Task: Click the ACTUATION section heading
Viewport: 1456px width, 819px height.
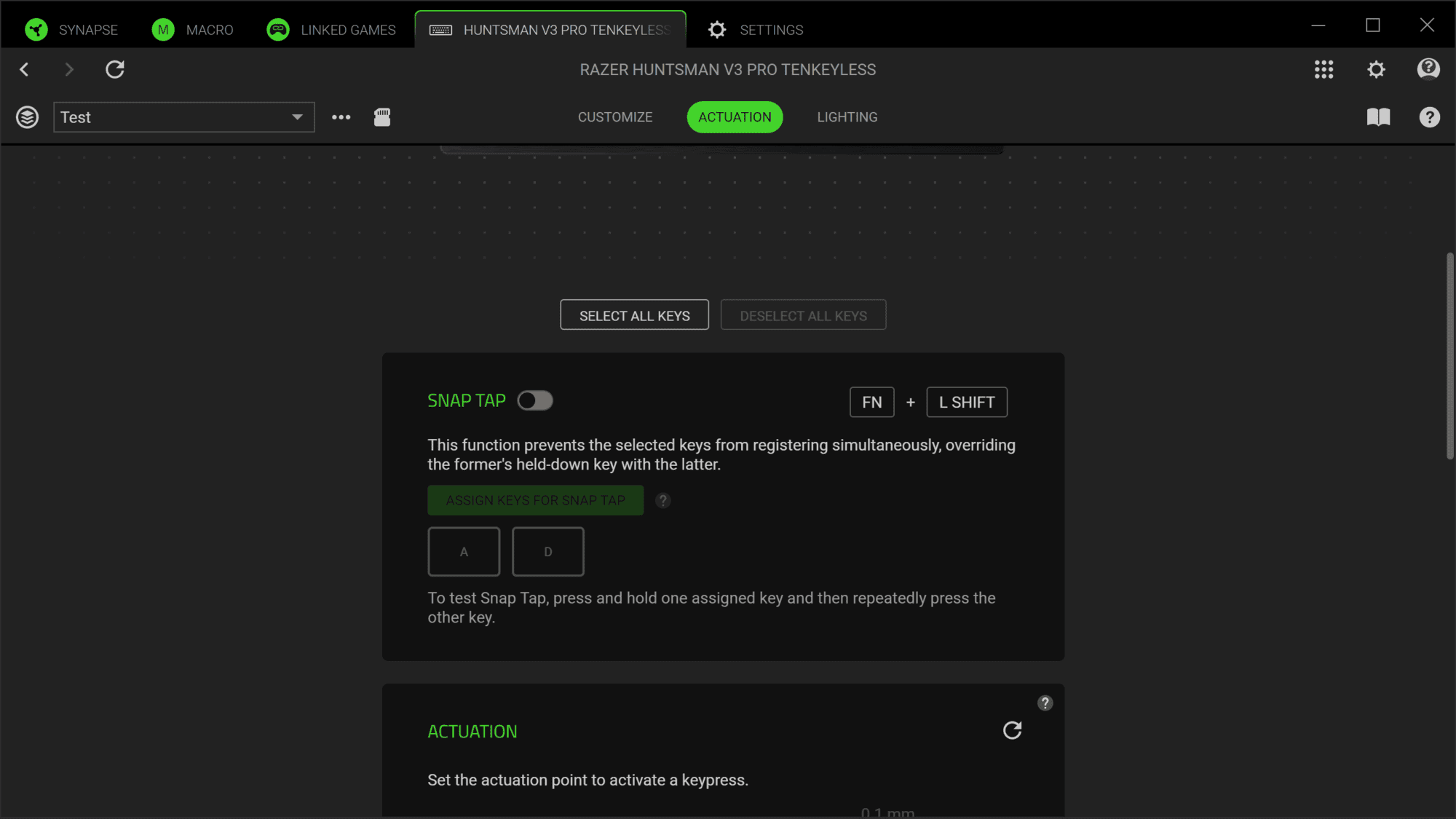Action: tap(472, 732)
